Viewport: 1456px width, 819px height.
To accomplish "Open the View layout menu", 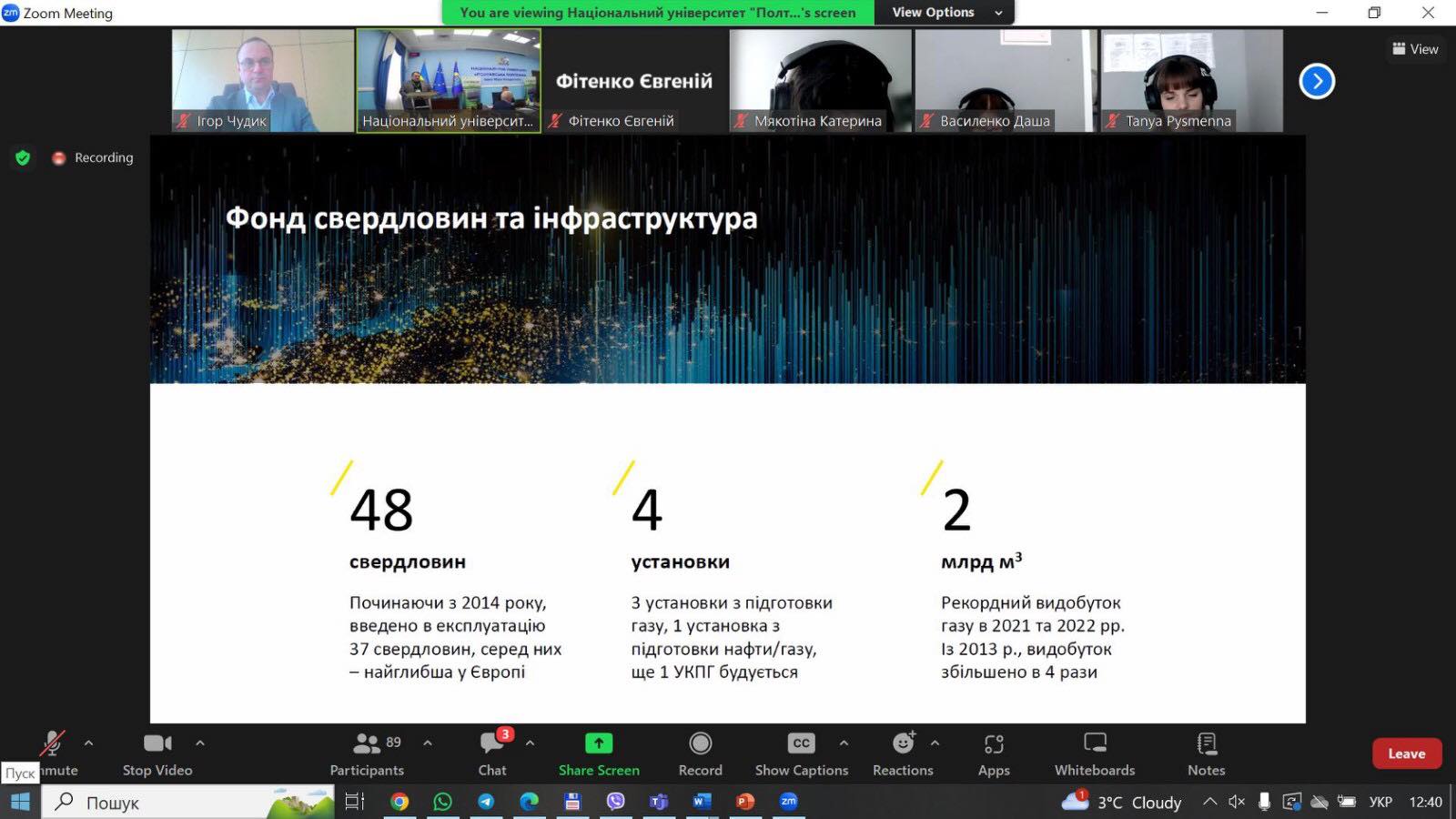I will (1415, 49).
